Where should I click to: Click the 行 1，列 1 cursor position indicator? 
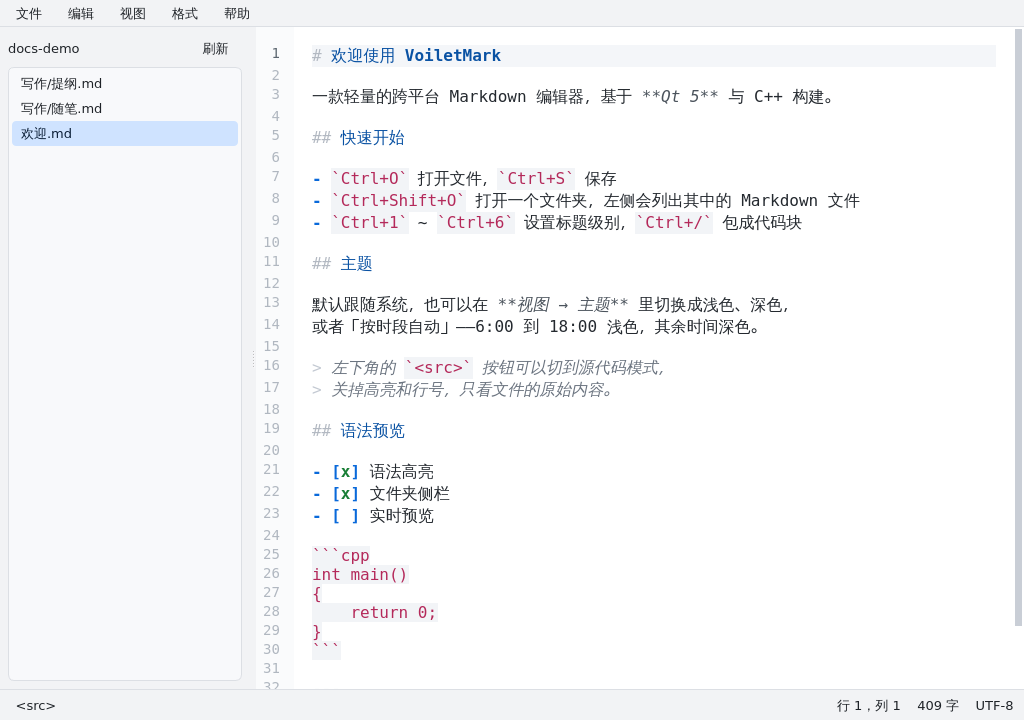[869, 706]
